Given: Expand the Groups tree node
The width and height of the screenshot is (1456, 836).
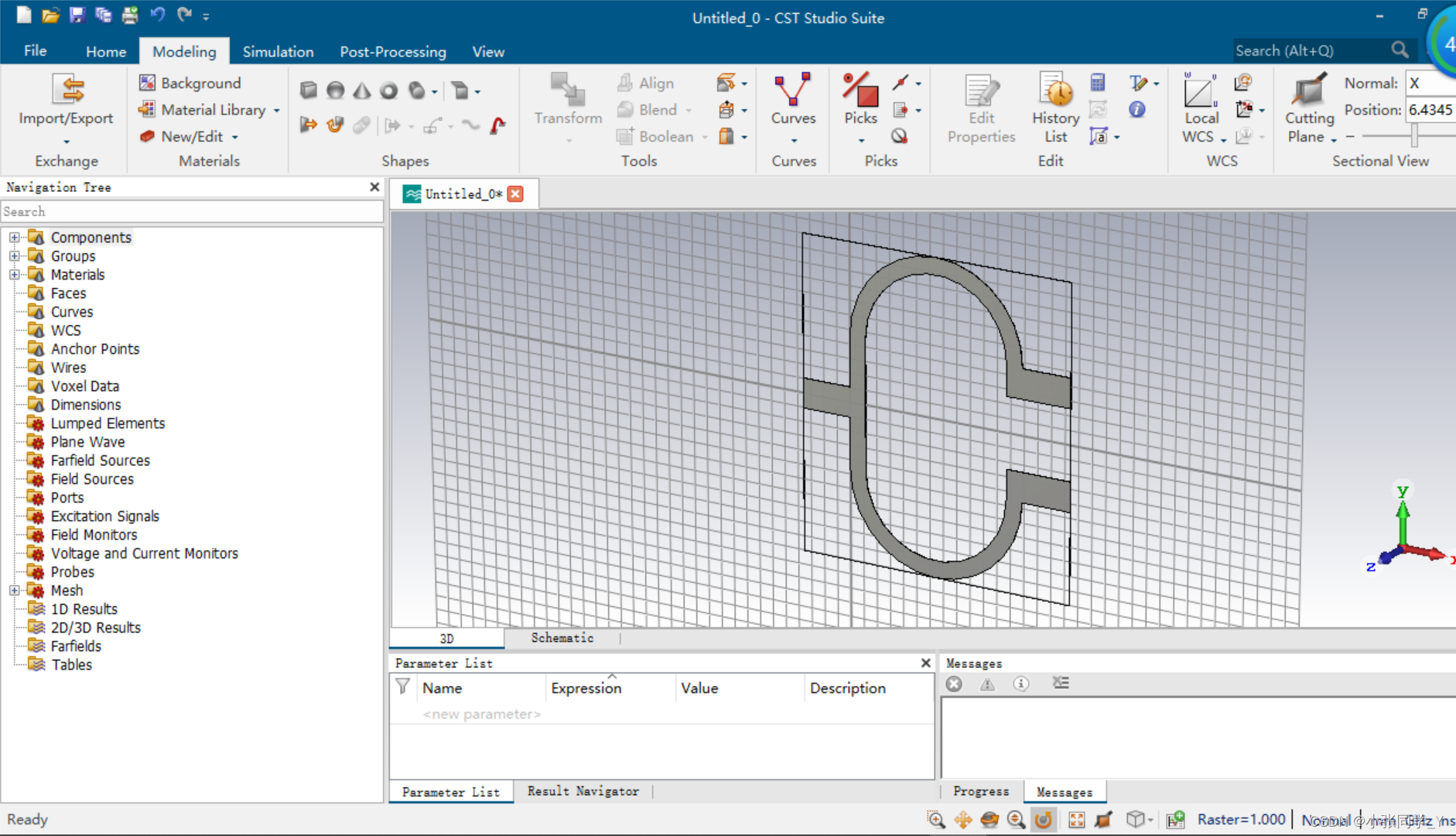Looking at the screenshot, I should point(14,255).
